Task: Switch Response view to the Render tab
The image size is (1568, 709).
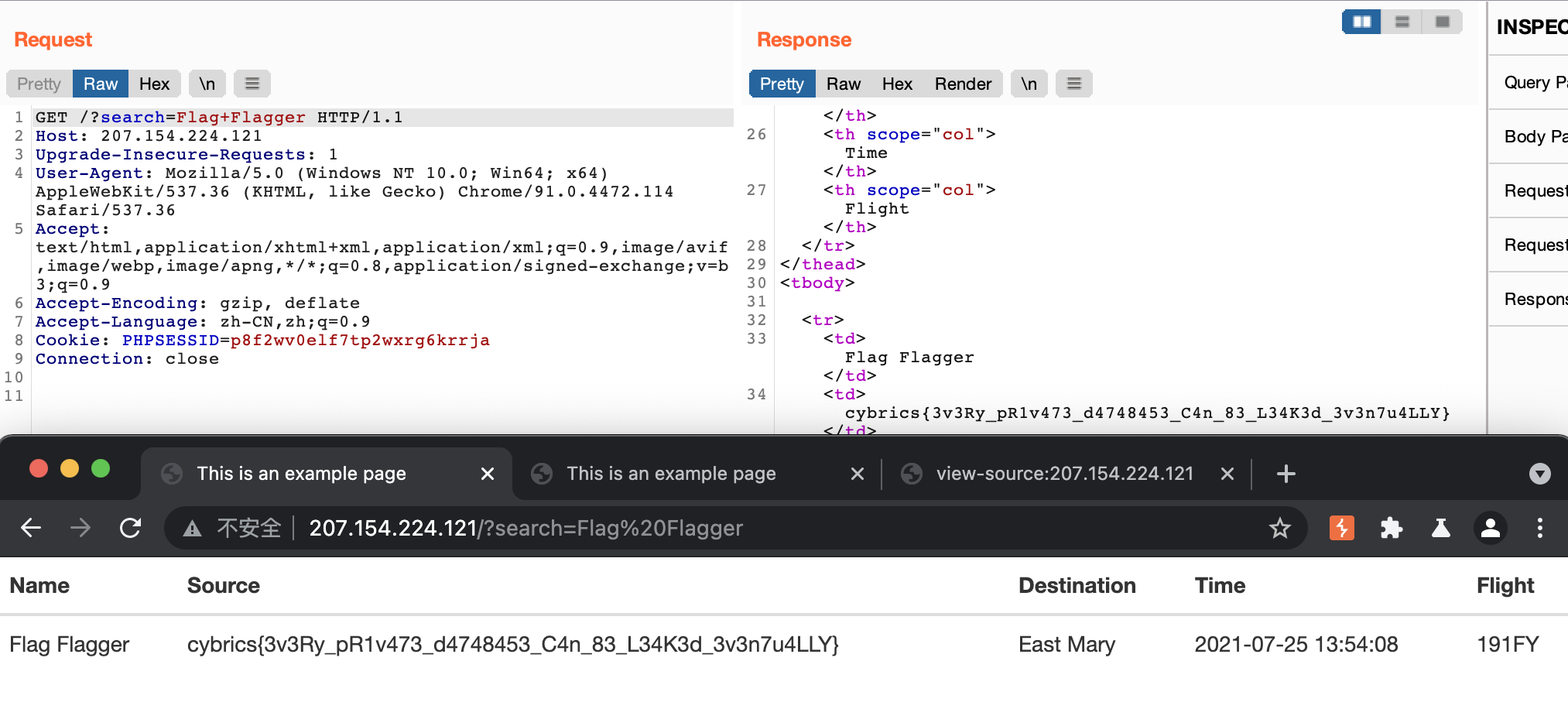Action: tap(962, 84)
